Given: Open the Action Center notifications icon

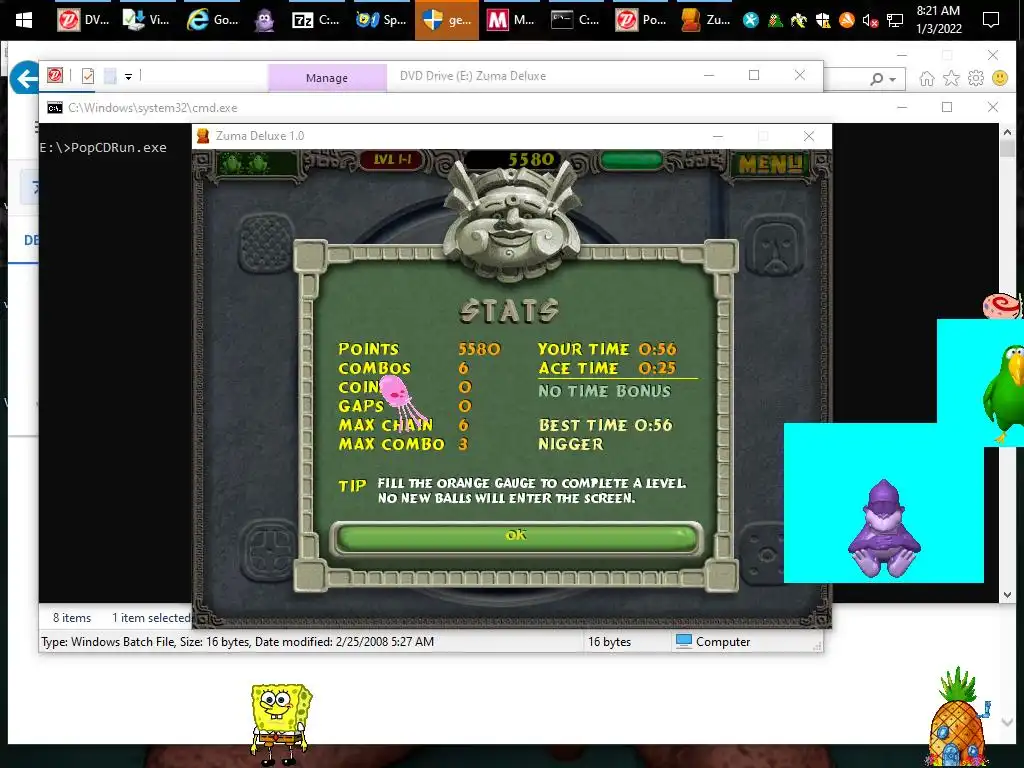Looking at the screenshot, I should 991,20.
